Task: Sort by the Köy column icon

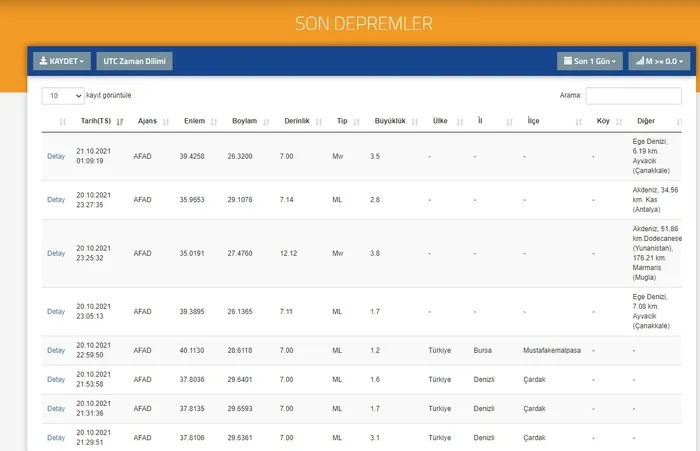Action: 619,122
